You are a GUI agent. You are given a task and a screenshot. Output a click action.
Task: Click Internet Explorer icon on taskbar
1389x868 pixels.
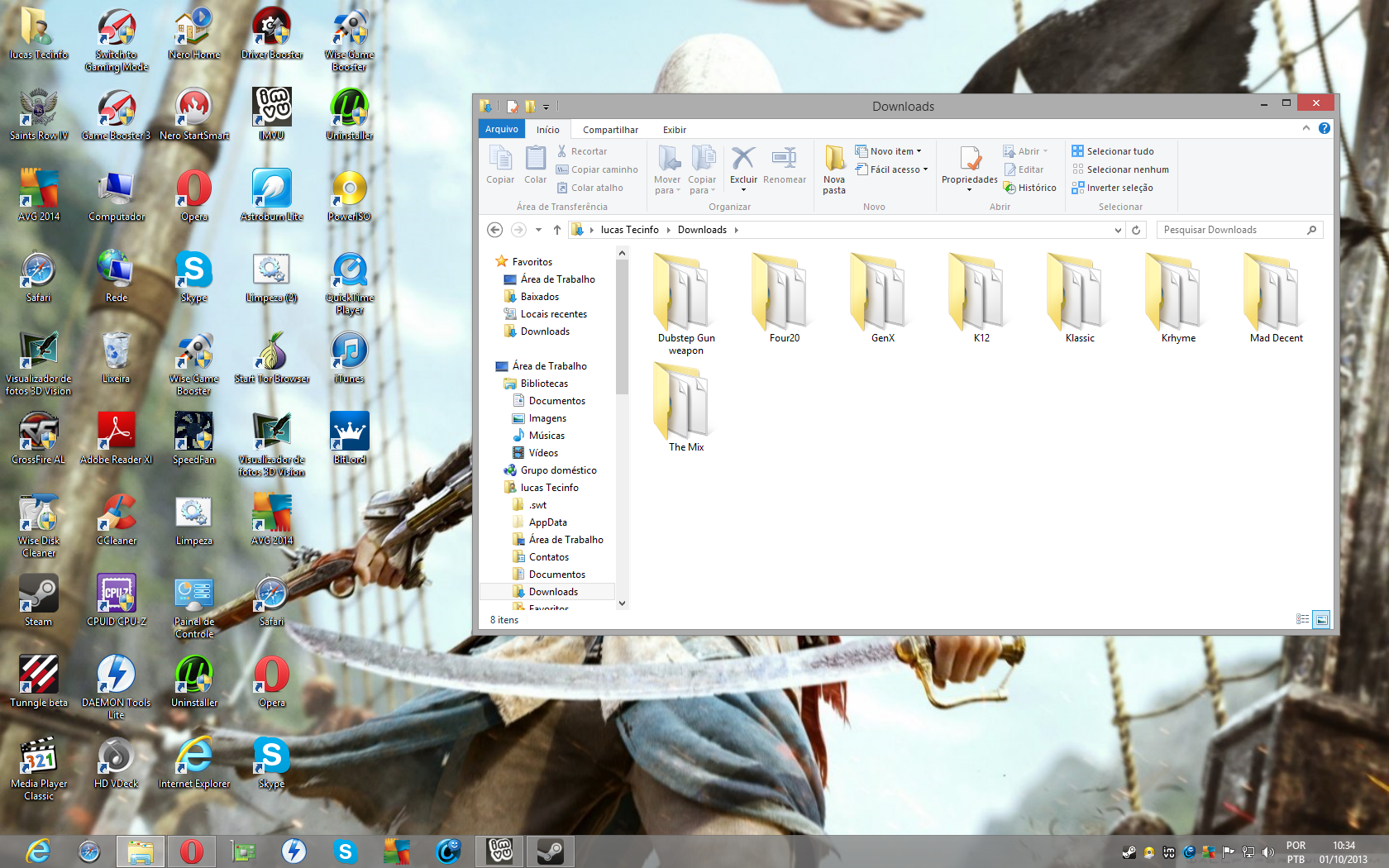pos(38,851)
